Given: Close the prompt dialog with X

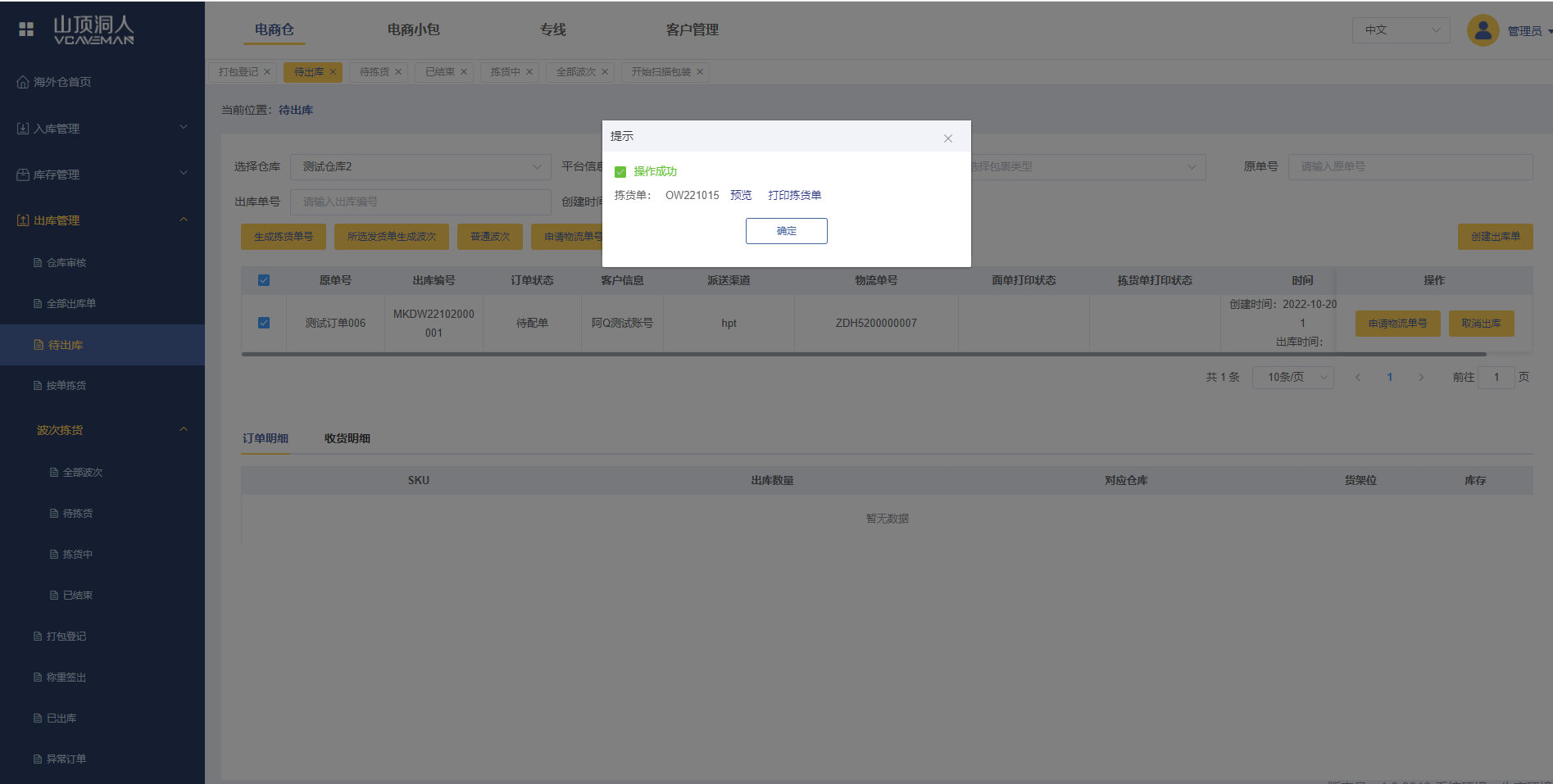Looking at the screenshot, I should click(x=947, y=138).
